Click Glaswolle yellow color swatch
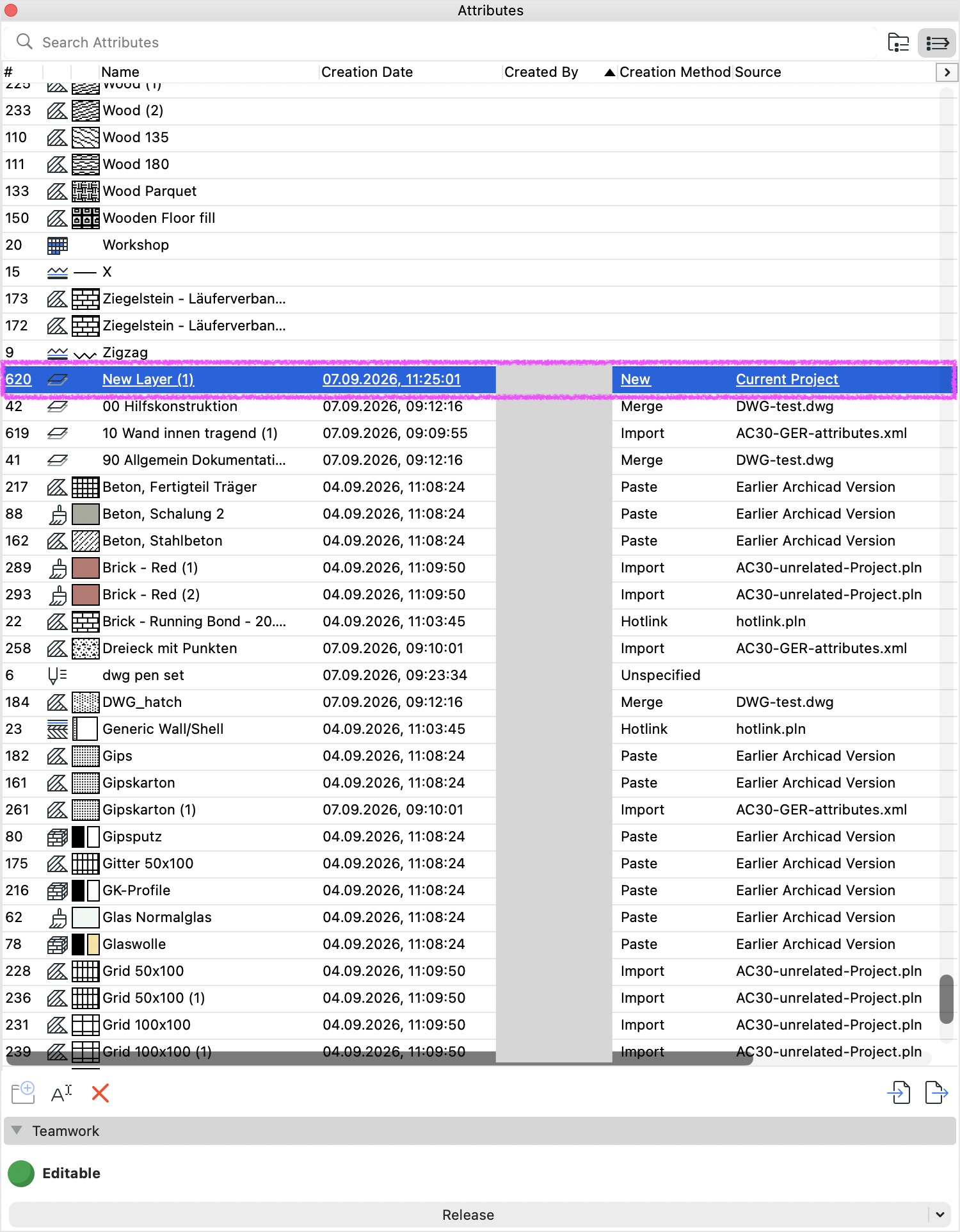 (93, 944)
